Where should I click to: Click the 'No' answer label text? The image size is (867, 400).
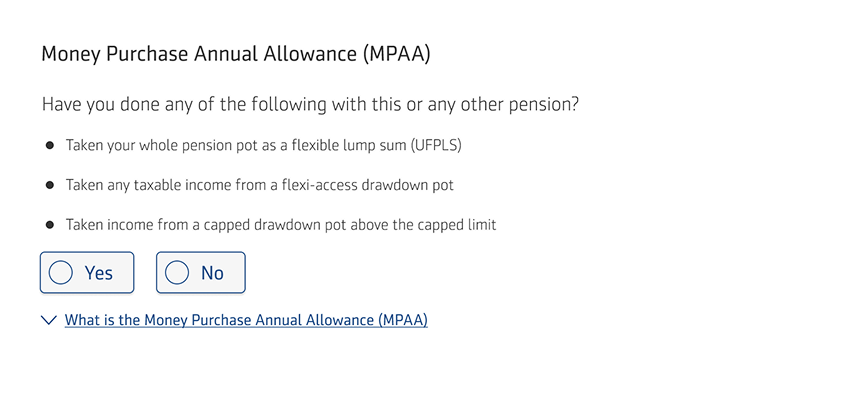212,273
